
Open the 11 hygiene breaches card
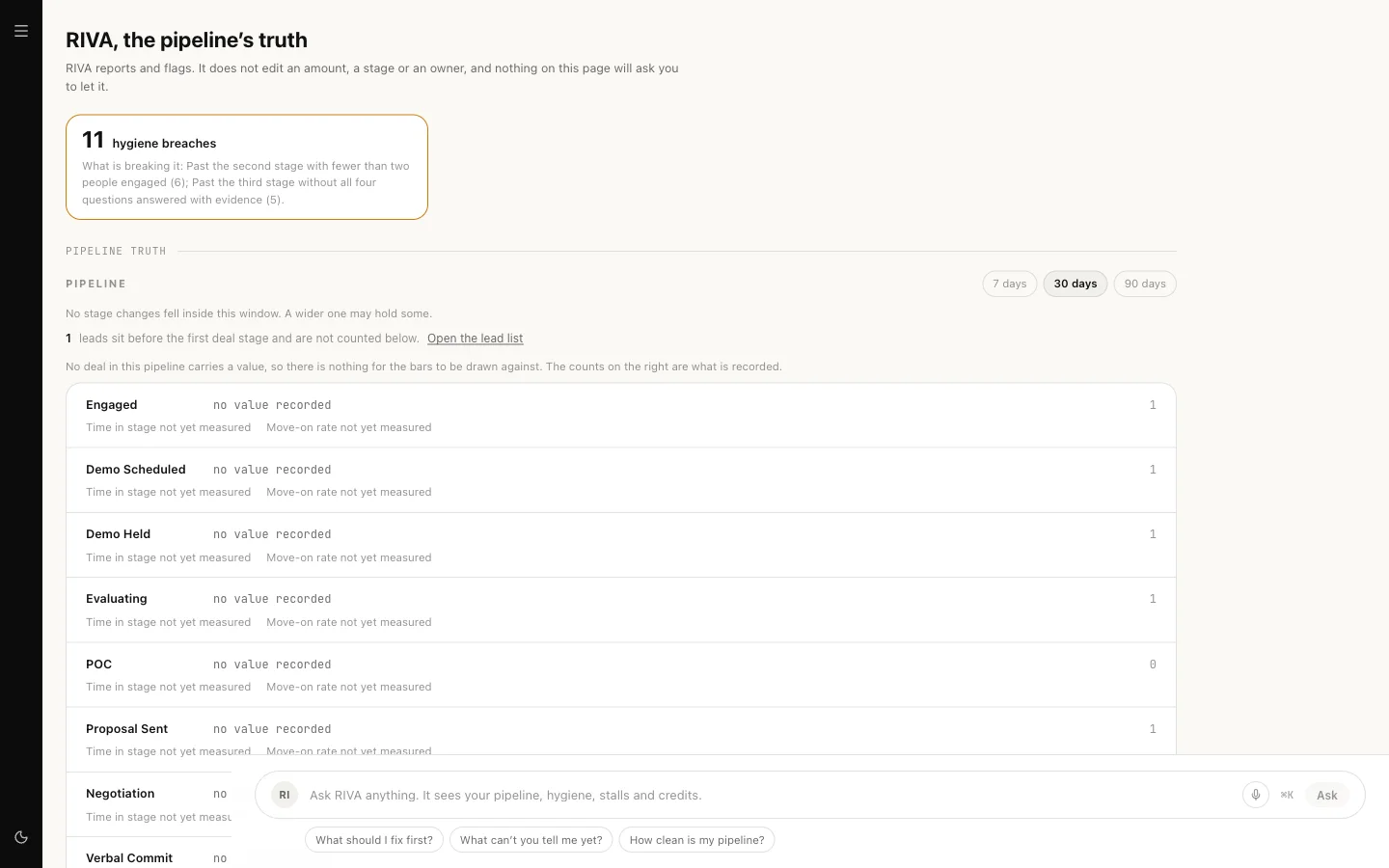(x=247, y=167)
